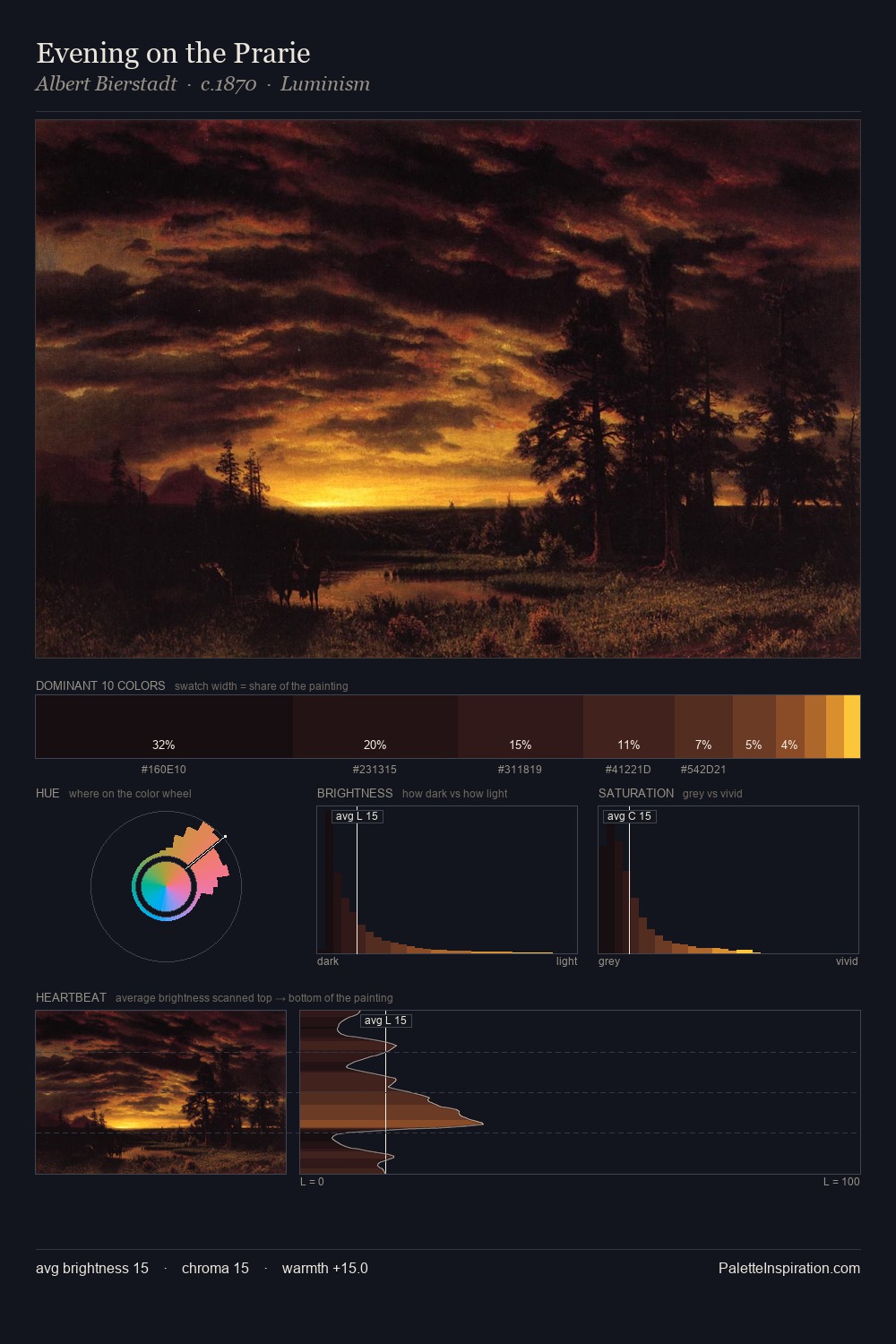This screenshot has height=1344, width=896.
Task: Click the 'dark' axis label
Action: 328,961
